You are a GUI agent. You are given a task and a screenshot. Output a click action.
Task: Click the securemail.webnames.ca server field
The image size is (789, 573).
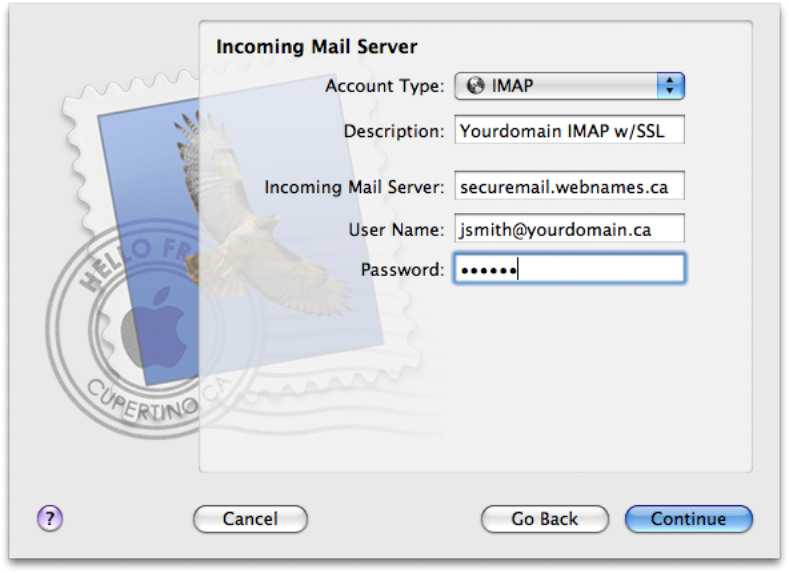[x=570, y=186]
